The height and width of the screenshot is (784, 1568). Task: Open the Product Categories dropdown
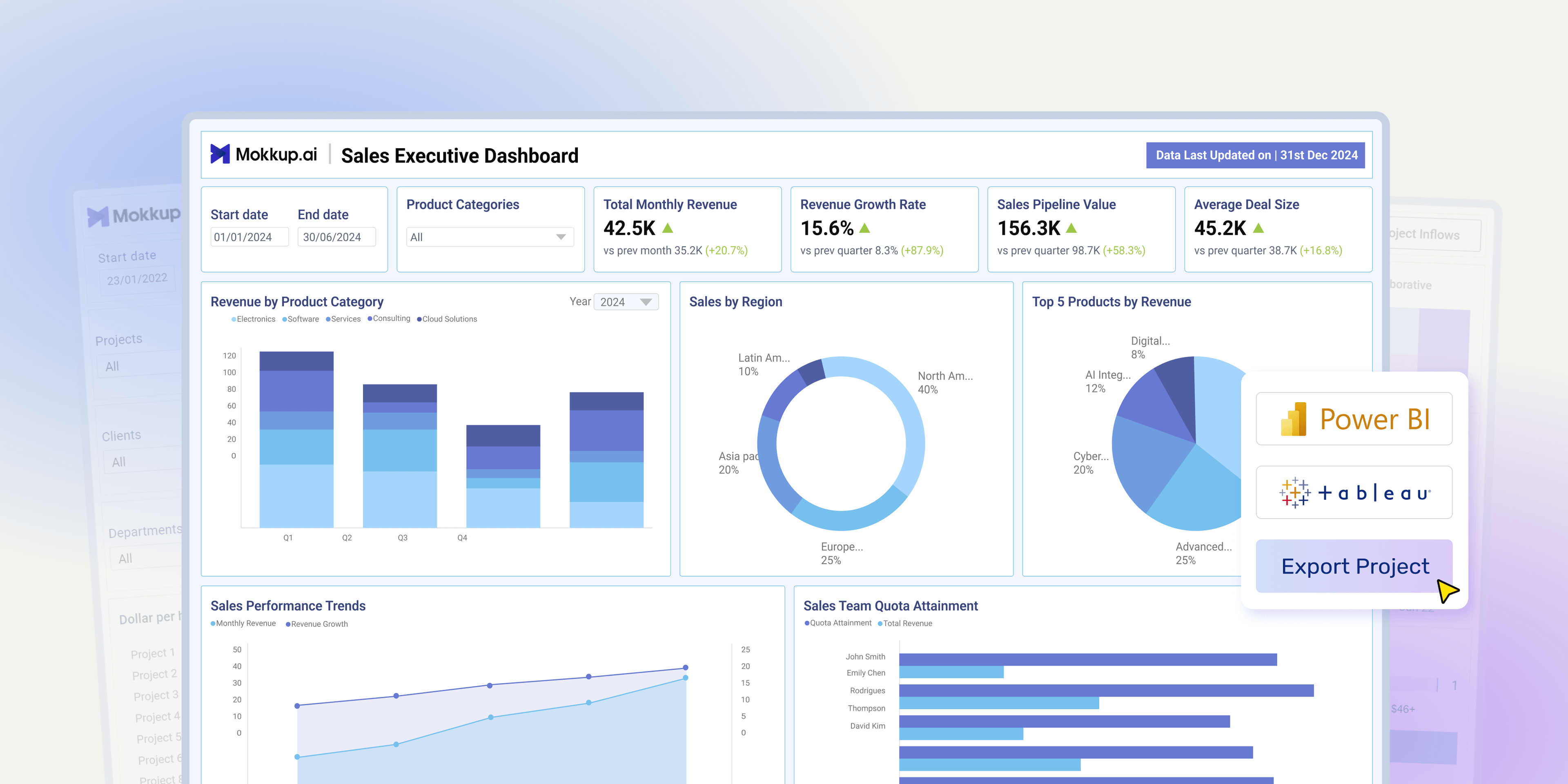[x=490, y=237]
